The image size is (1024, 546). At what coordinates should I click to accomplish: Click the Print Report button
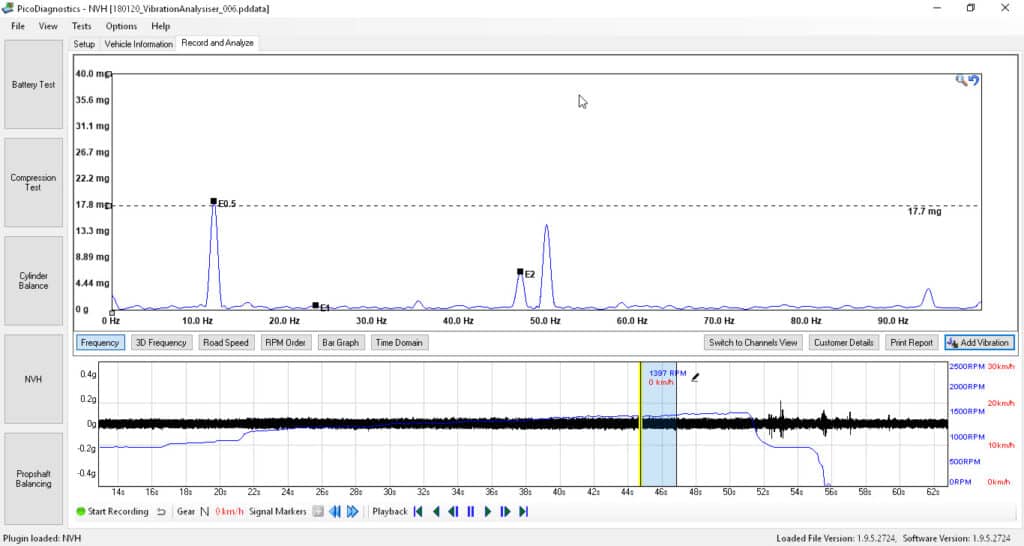pos(911,343)
